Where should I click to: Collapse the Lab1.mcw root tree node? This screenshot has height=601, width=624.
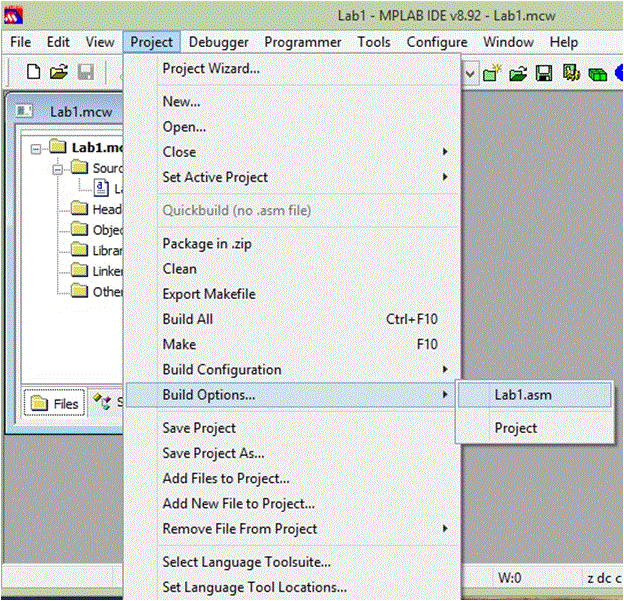click(36, 149)
